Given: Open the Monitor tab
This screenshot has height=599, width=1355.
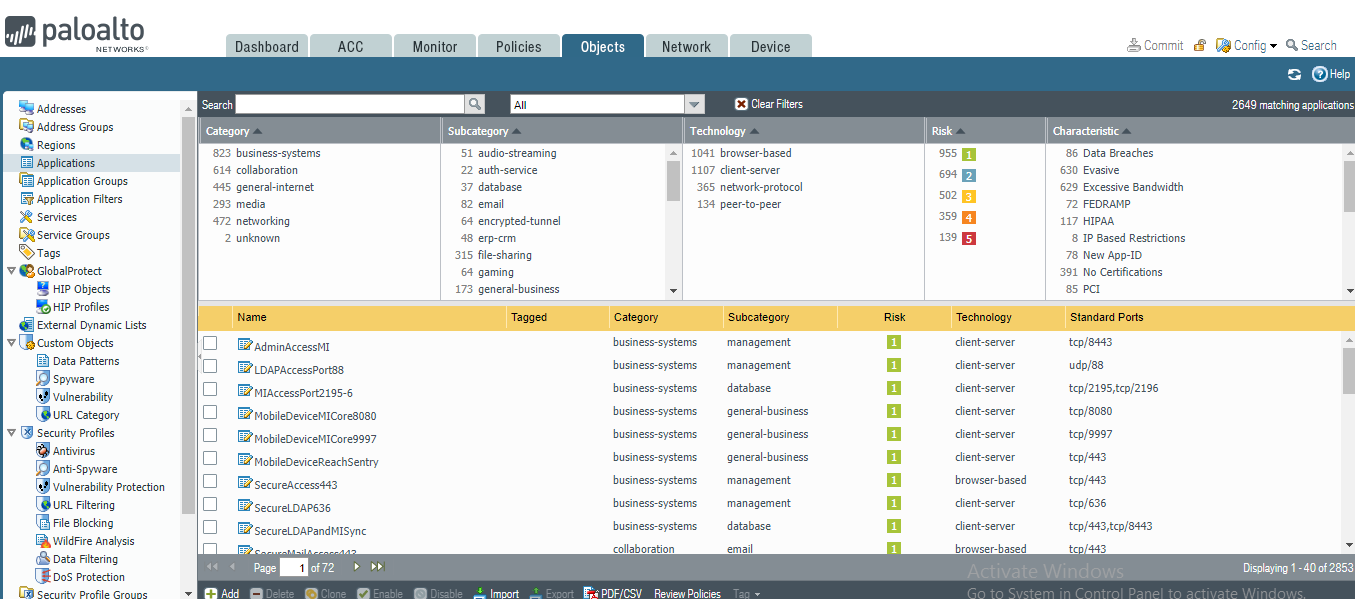Looking at the screenshot, I should 434,45.
